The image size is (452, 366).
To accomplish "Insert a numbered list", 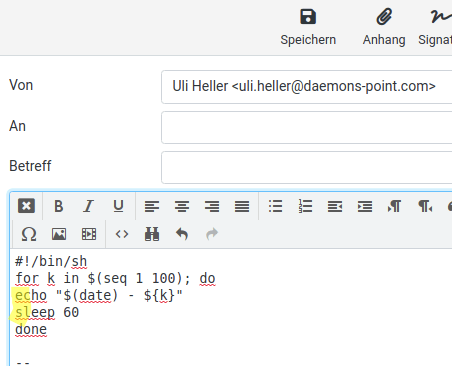I will [305, 206].
